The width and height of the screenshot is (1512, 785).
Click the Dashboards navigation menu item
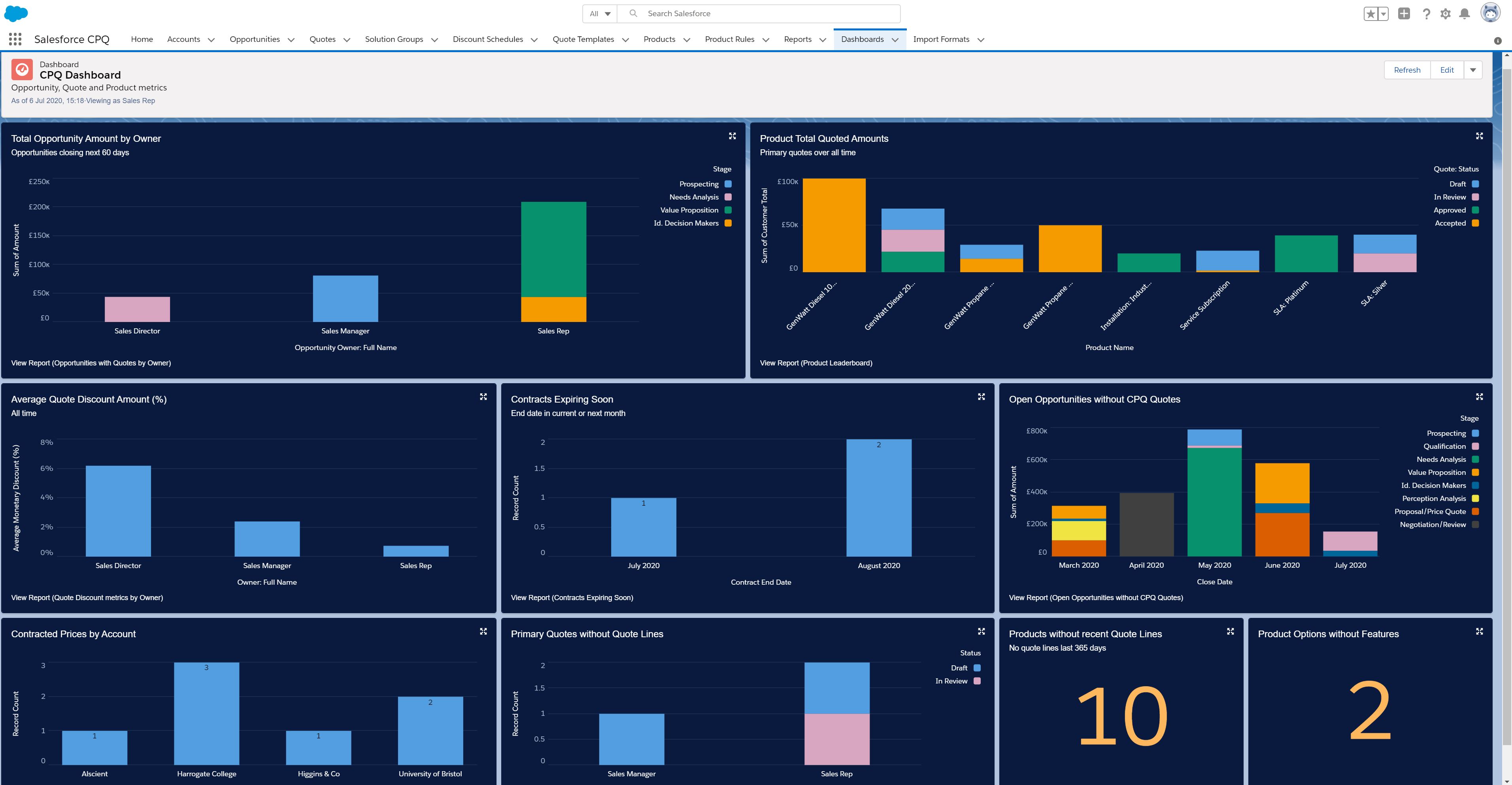(x=862, y=39)
